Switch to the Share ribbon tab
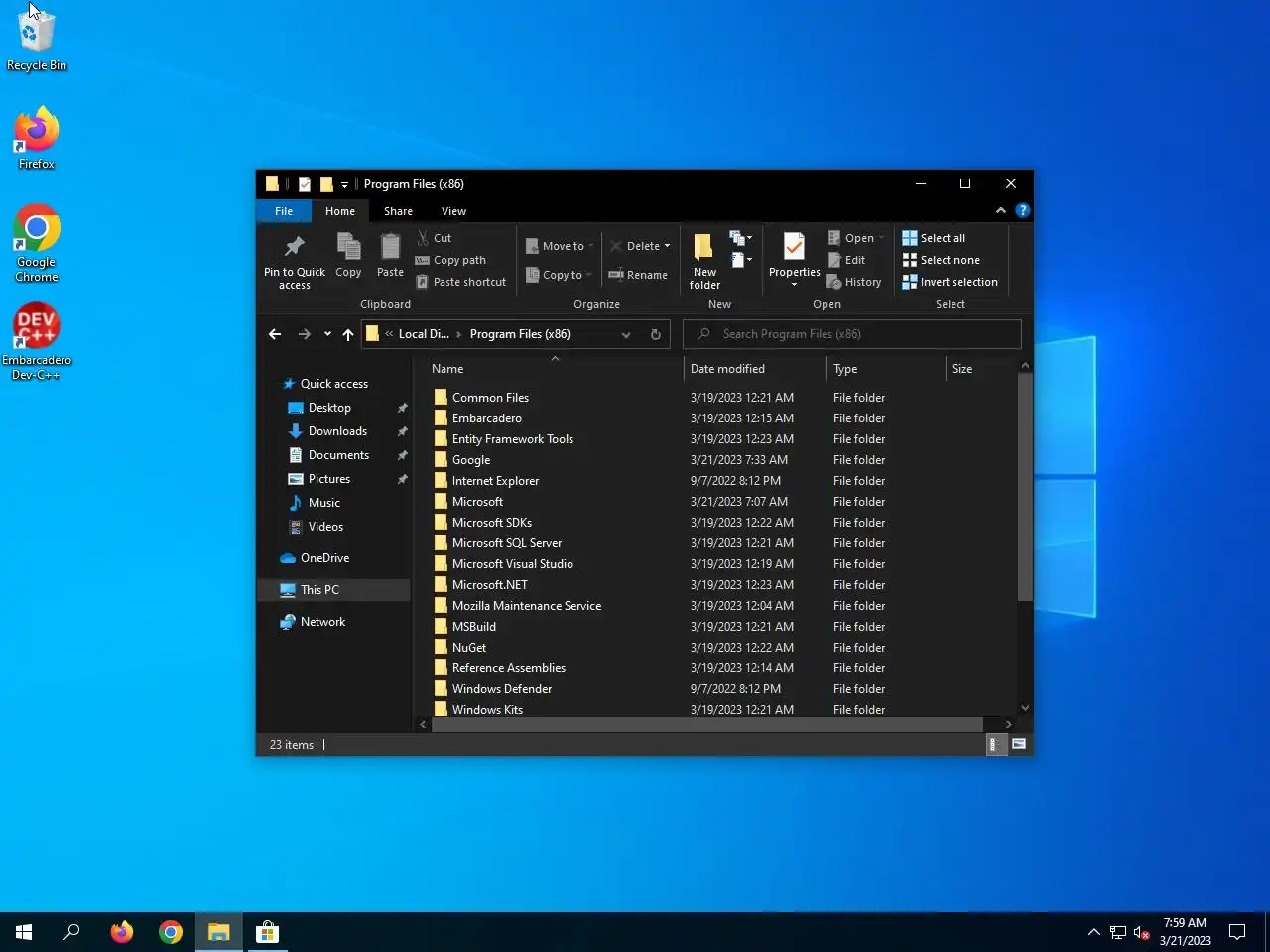This screenshot has height=952, width=1270. point(398,211)
